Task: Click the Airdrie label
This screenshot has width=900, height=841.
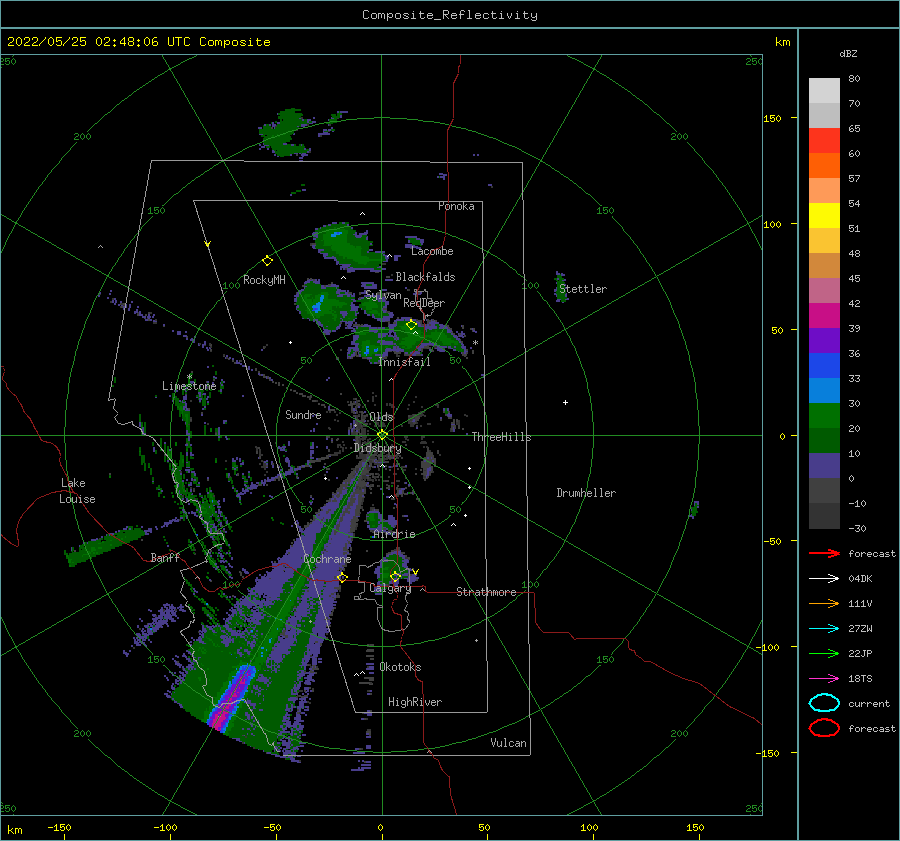Action: point(394,534)
